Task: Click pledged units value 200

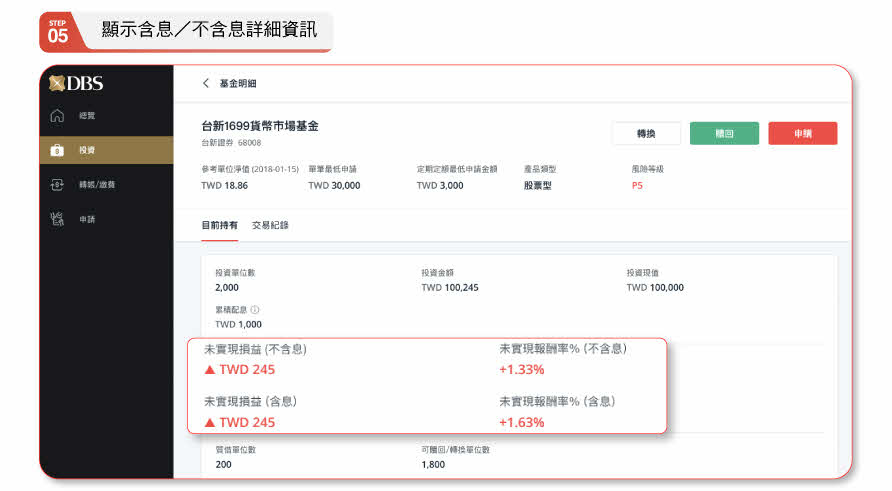Action: 224,464
